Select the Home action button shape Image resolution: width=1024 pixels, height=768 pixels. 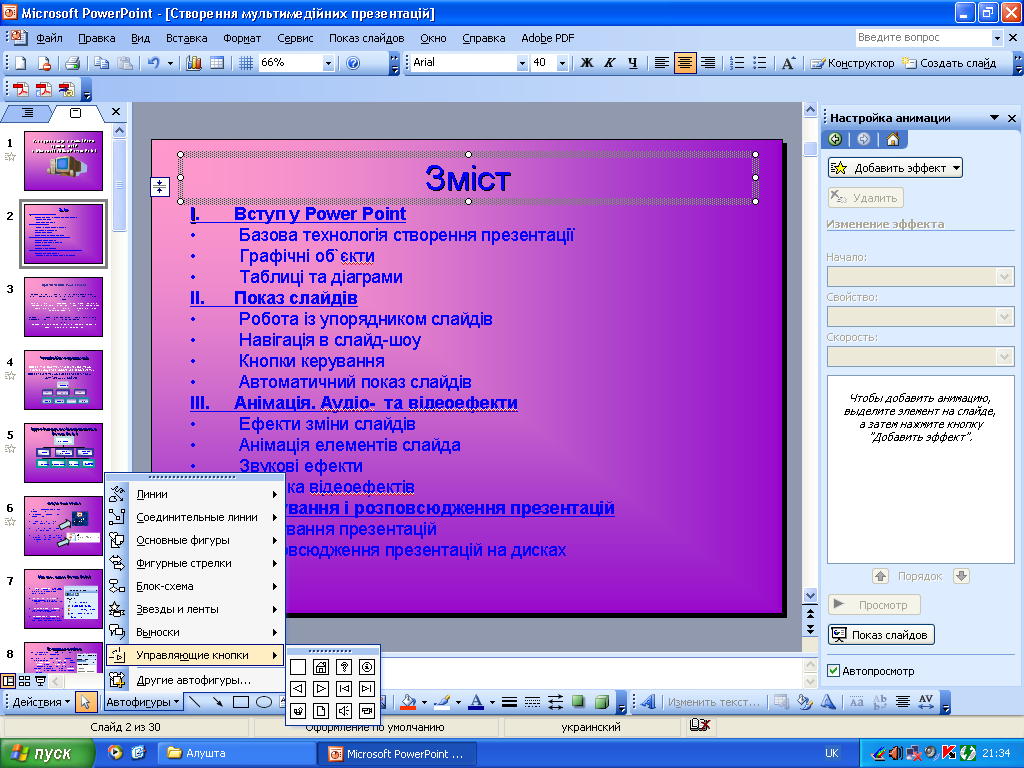pyautogui.click(x=321, y=667)
